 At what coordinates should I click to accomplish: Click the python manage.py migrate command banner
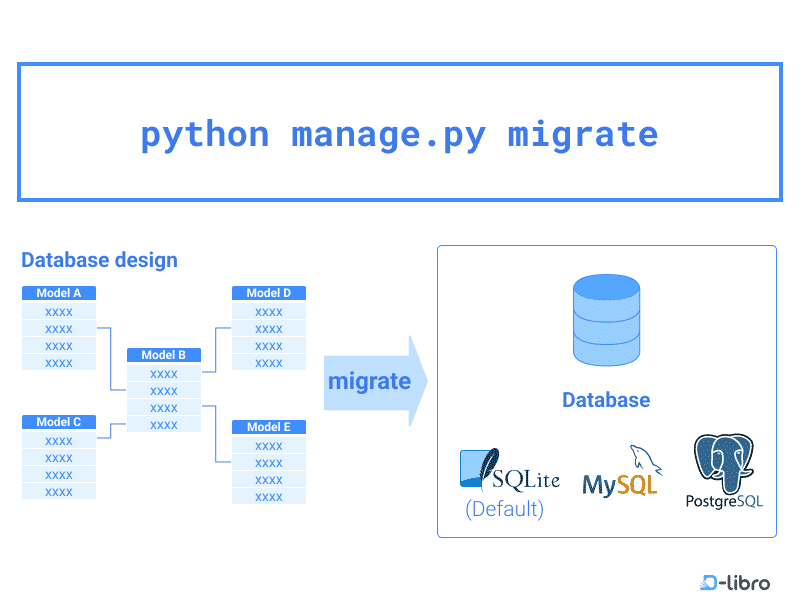(x=400, y=131)
